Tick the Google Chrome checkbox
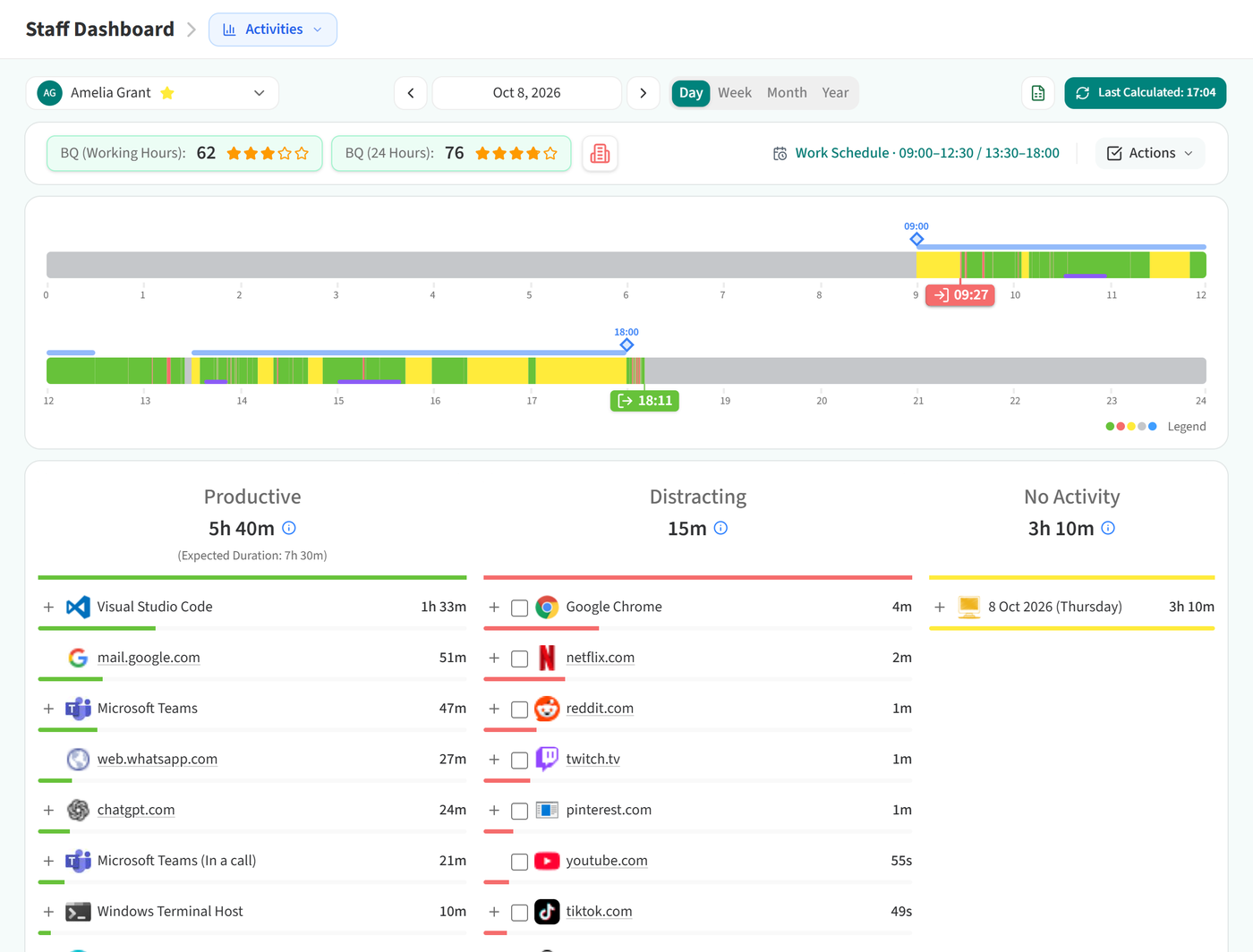This screenshot has width=1253, height=952. click(x=519, y=608)
